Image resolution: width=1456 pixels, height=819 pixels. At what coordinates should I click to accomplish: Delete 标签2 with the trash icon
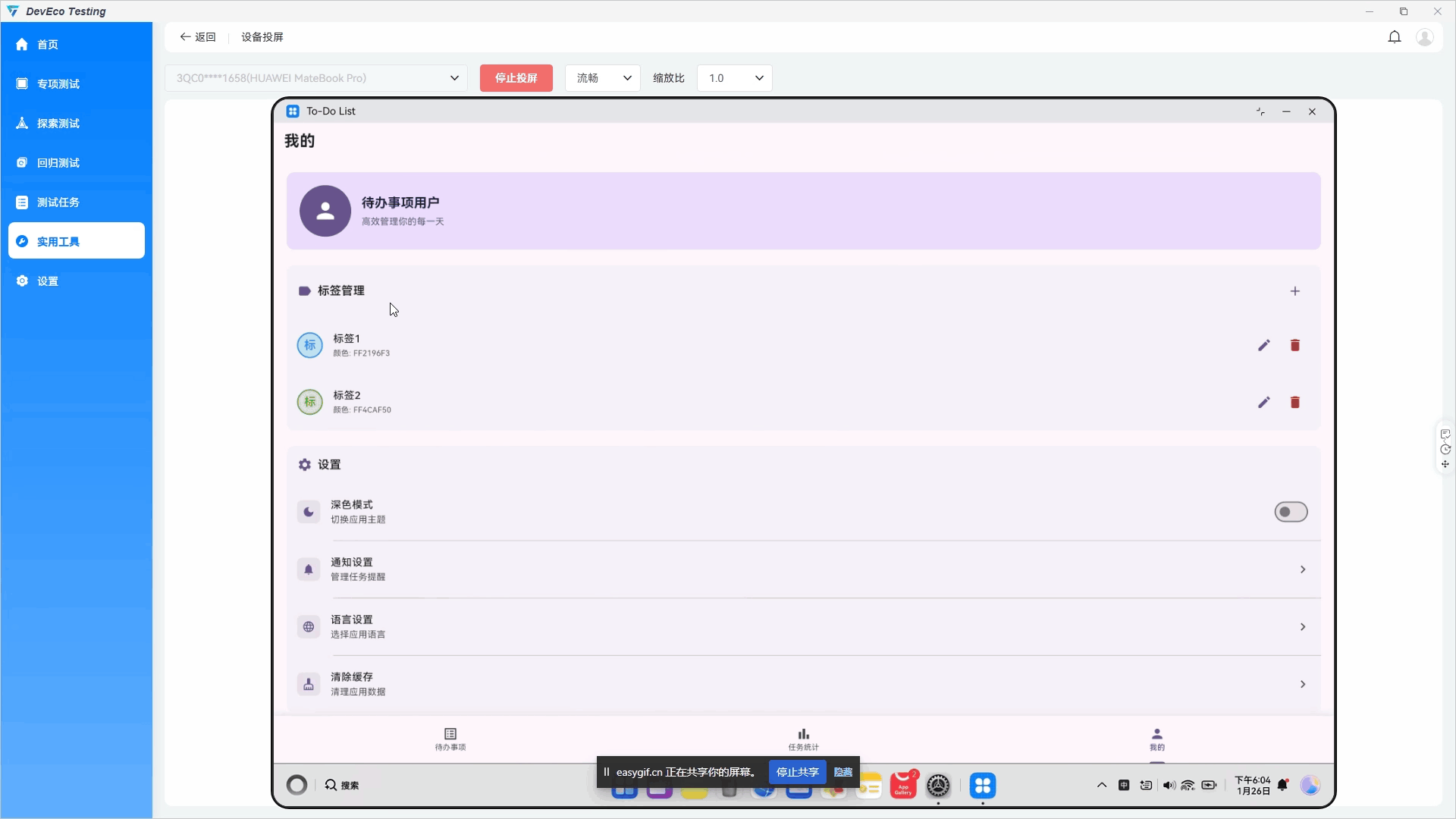pos(1295,402)
